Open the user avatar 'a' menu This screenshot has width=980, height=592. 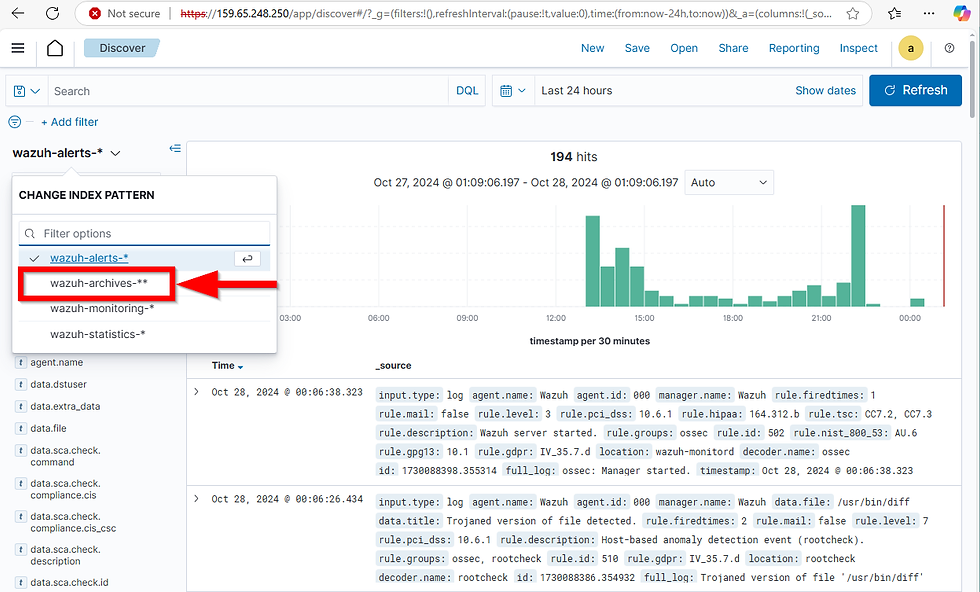[x=911, y=48]
